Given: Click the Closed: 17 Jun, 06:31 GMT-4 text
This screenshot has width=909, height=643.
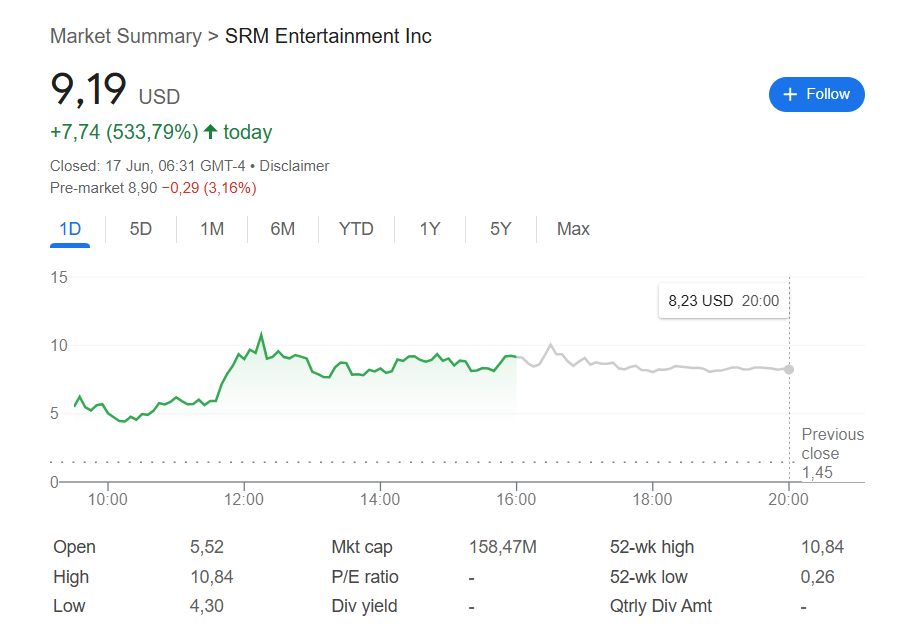Looking at the screenshot, I should point(147,166).
